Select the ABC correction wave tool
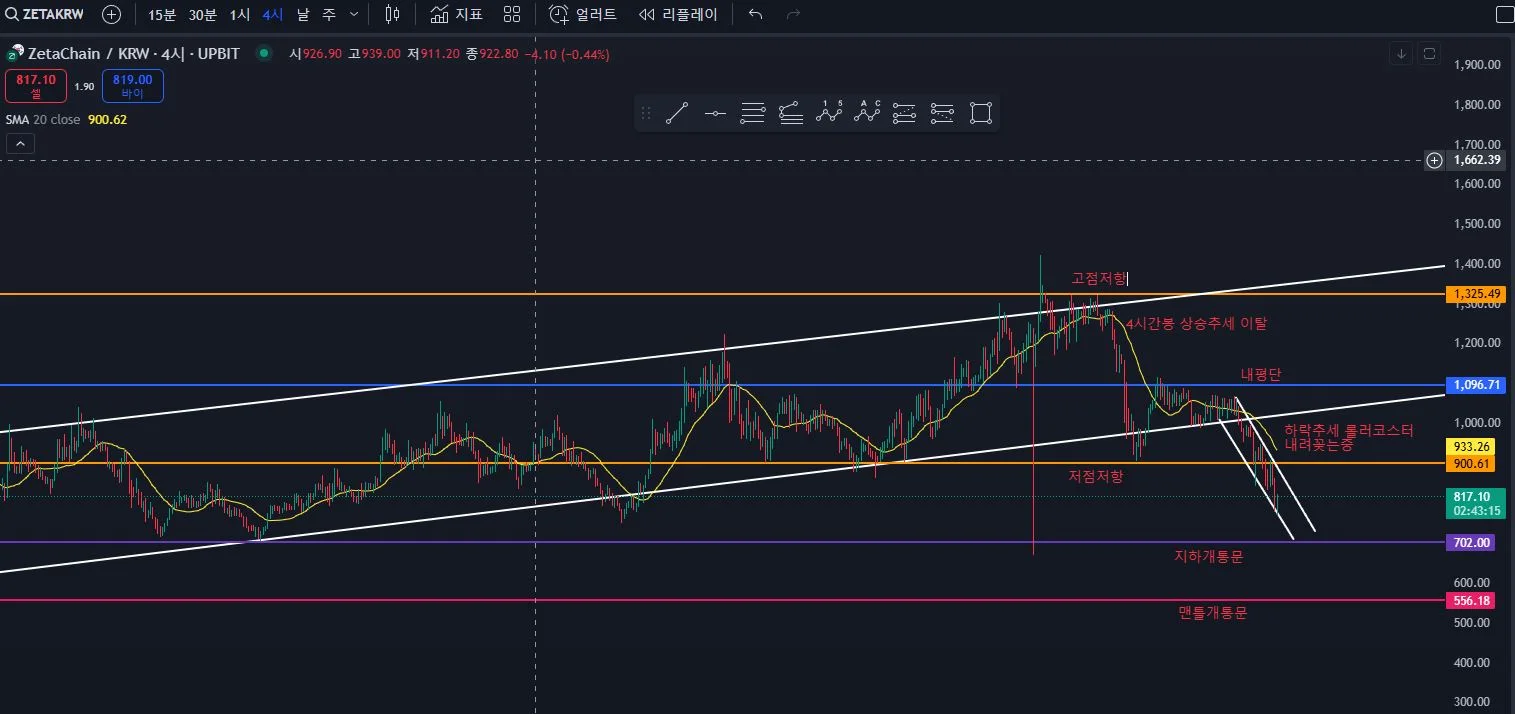1515x714 pixels. pos(867,113)
